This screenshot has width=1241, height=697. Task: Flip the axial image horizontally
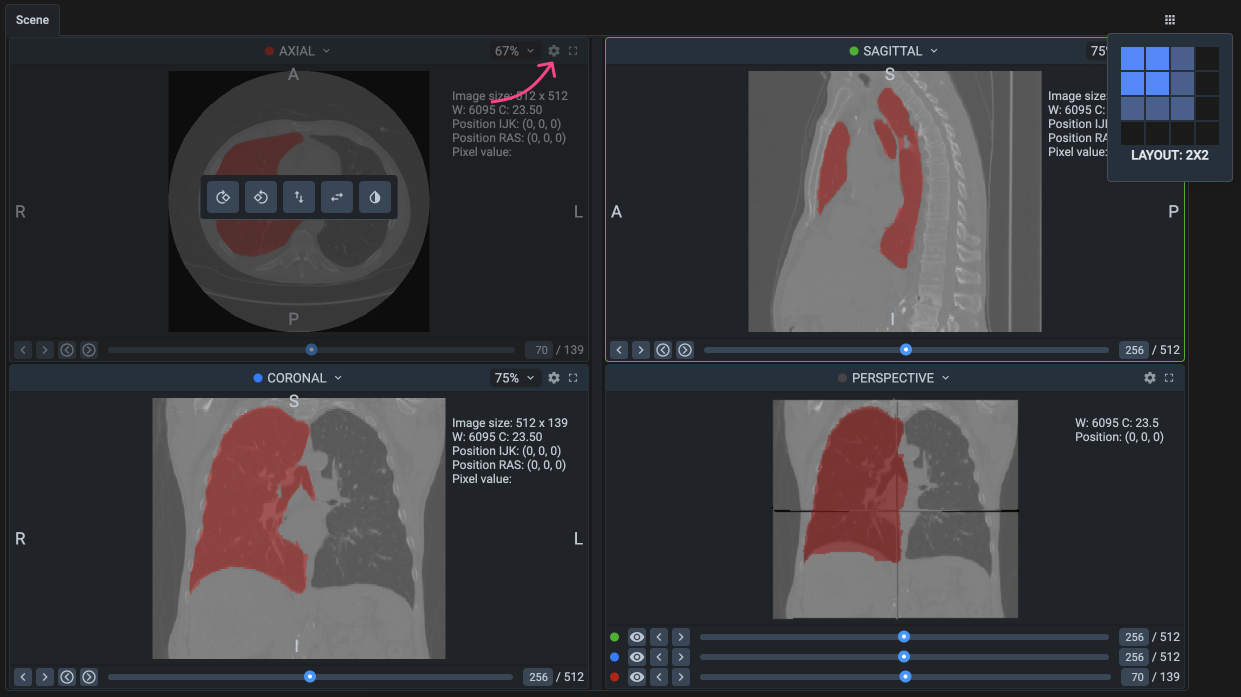pyautogui.click(x=337, y=198)
